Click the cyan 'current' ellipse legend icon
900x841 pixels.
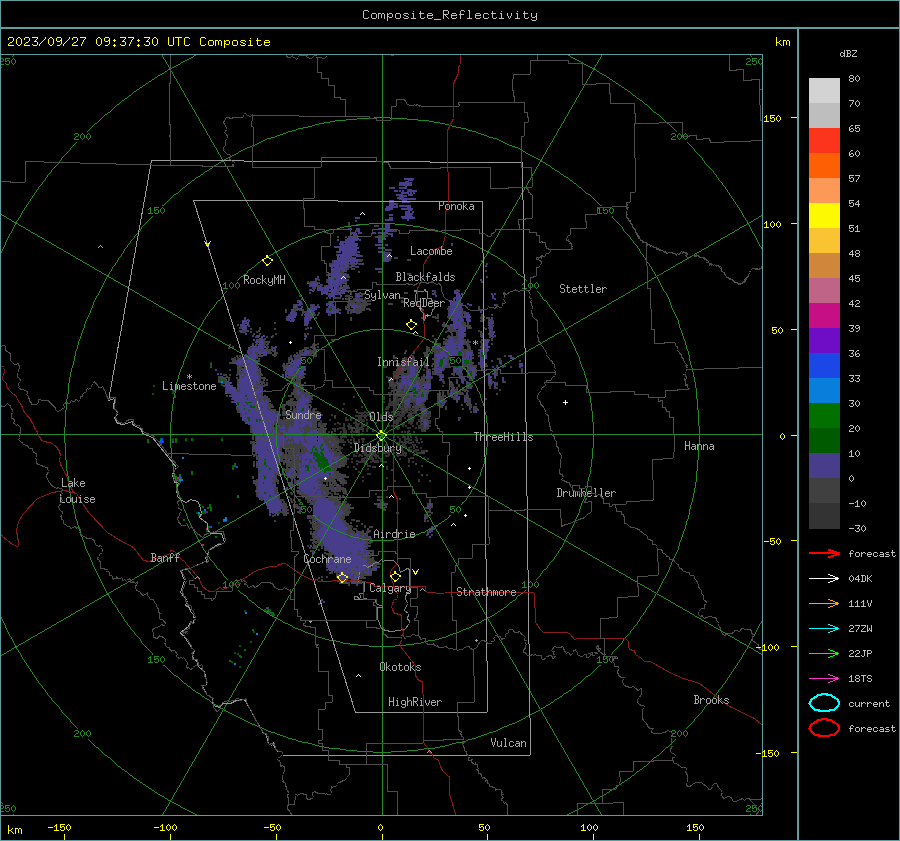click(824, 703)
